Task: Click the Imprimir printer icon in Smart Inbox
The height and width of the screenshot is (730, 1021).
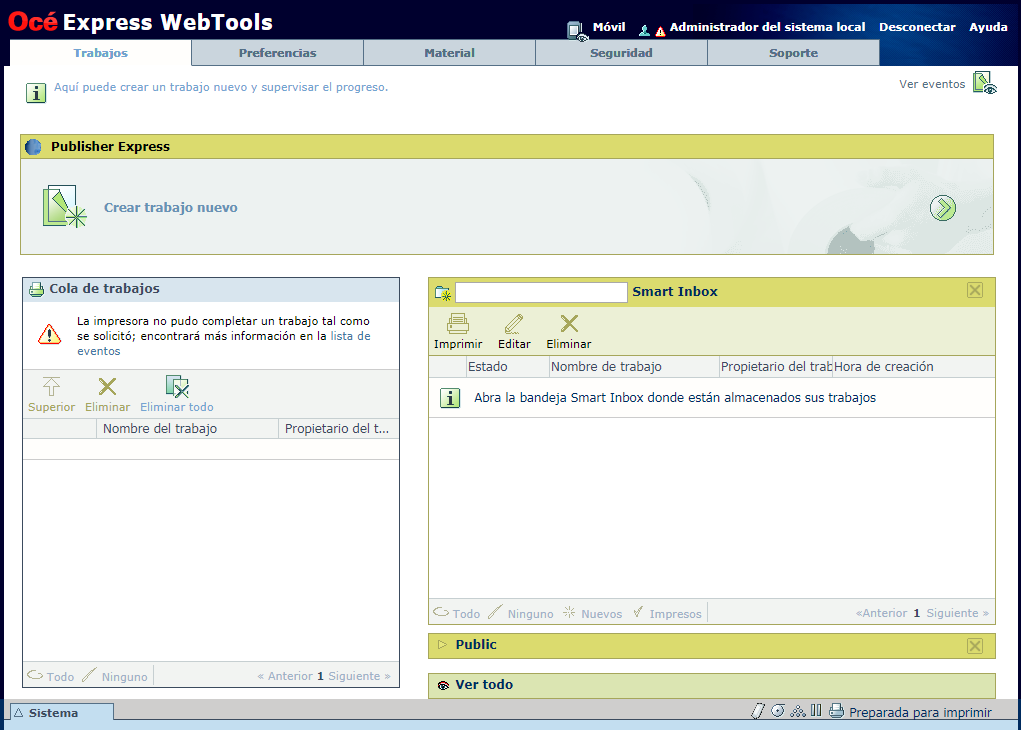Action: [x=458, y=324]
